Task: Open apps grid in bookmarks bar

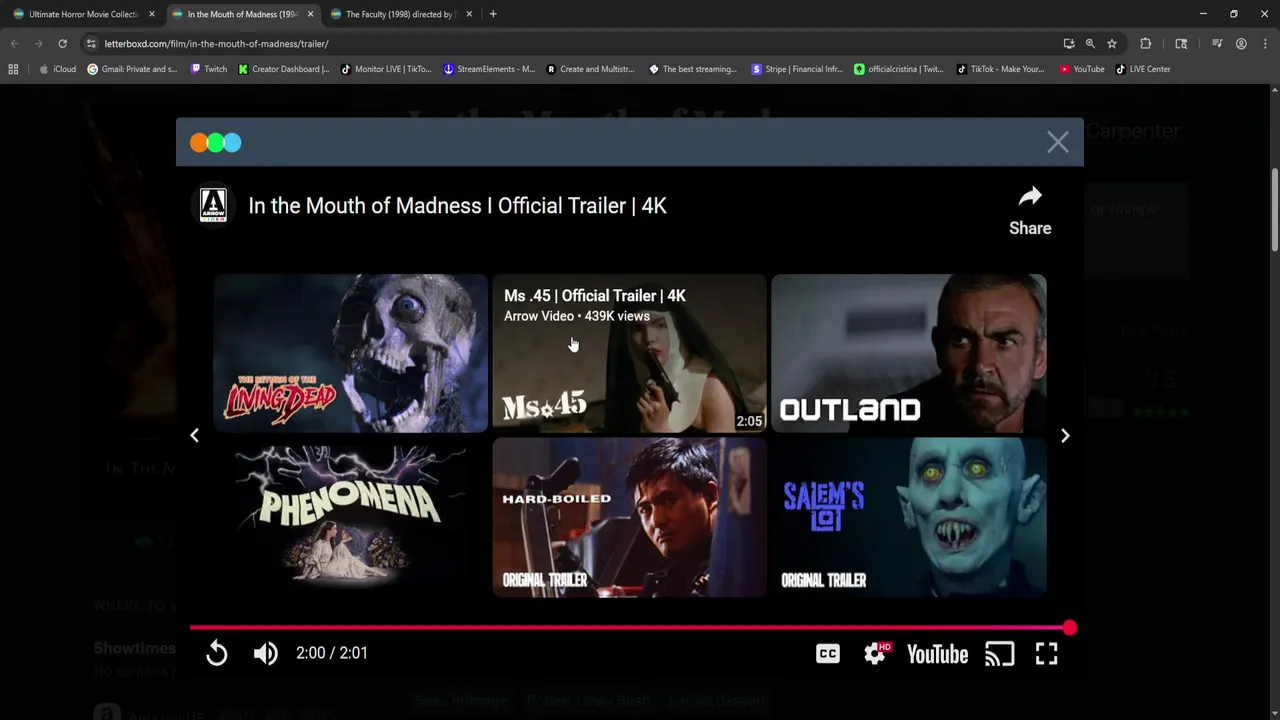Action: (13, 69)
